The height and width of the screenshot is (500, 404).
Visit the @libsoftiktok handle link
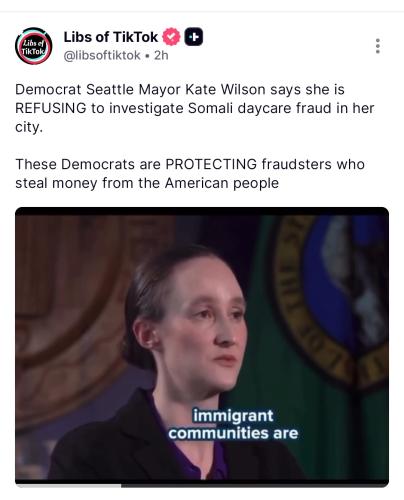(x=102, y=55)
